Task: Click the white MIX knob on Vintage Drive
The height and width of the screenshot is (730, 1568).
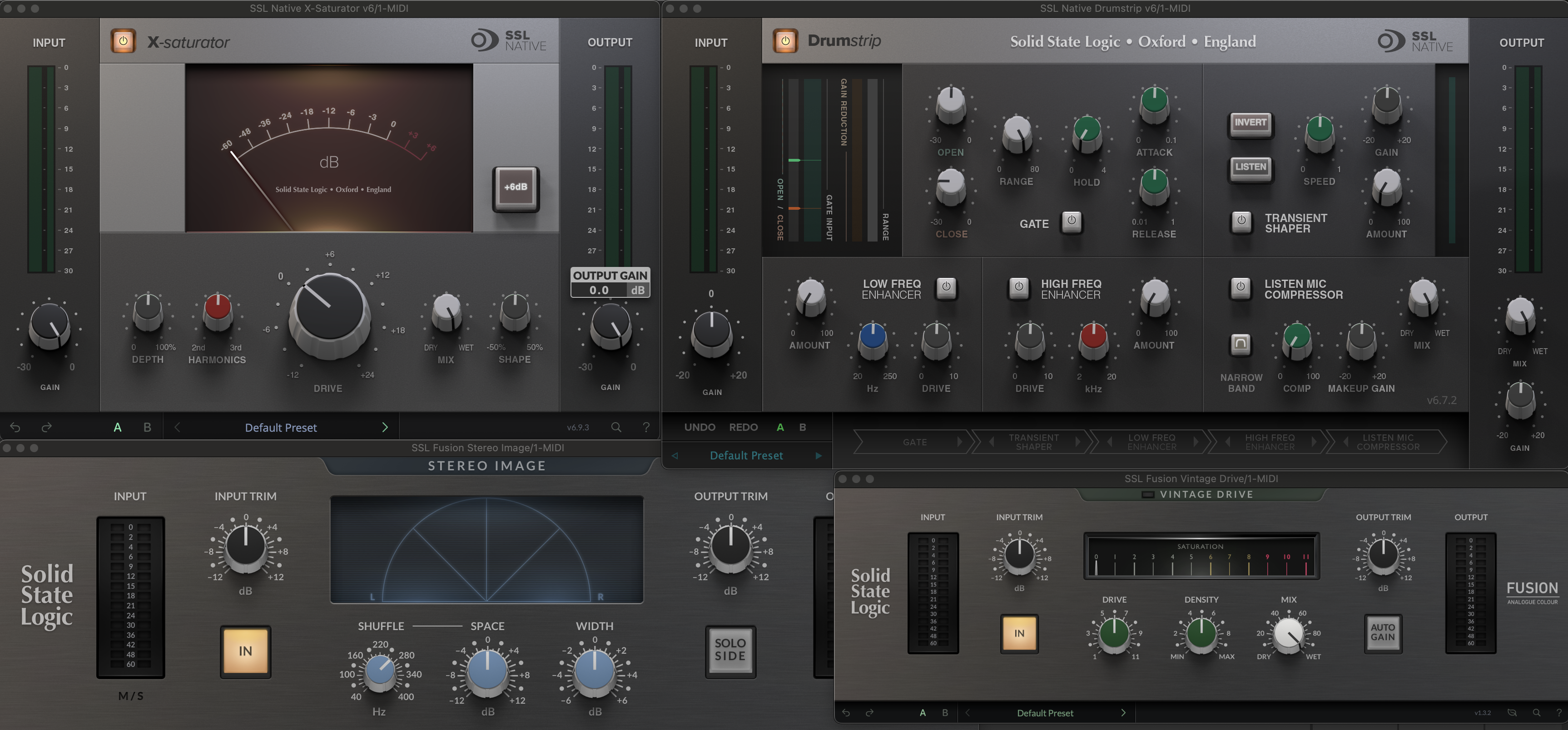Action: (1288, 635)
